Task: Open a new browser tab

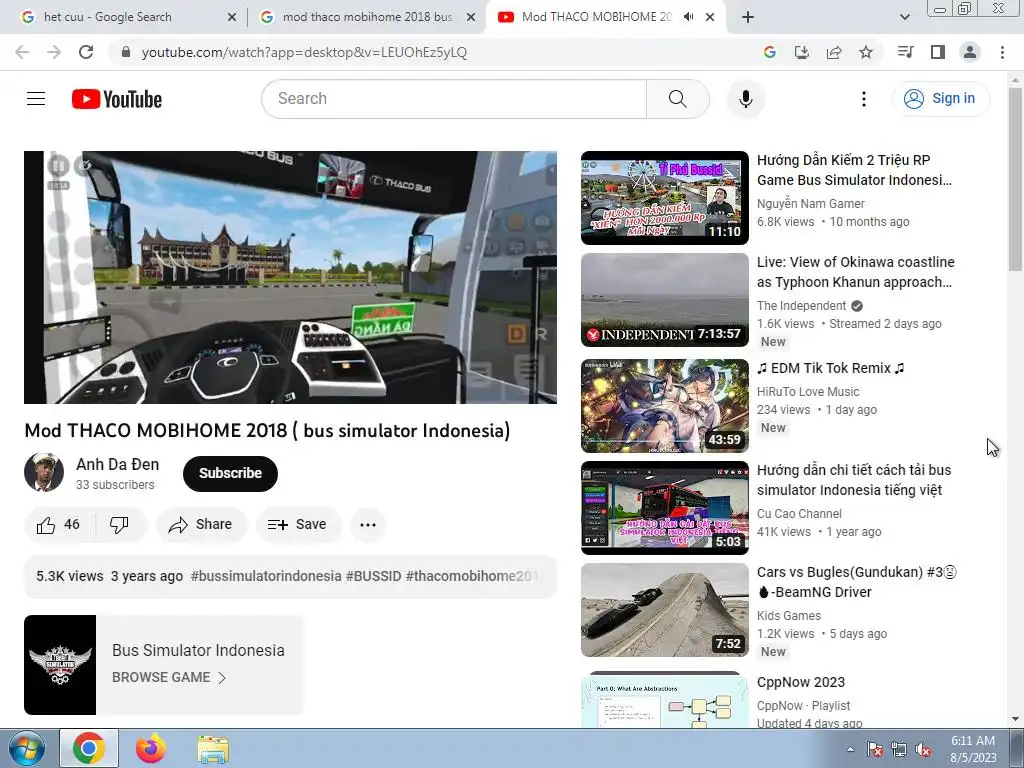Action: coord(748,17)
